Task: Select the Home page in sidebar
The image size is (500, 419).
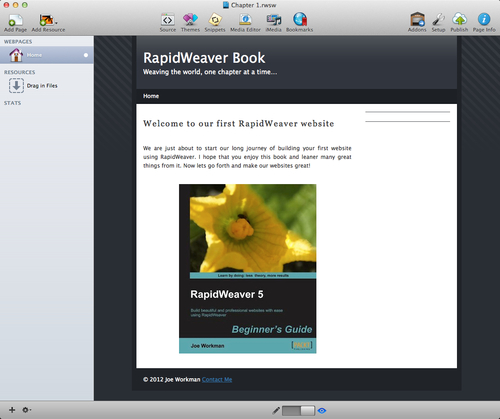Action: [47, 55]
